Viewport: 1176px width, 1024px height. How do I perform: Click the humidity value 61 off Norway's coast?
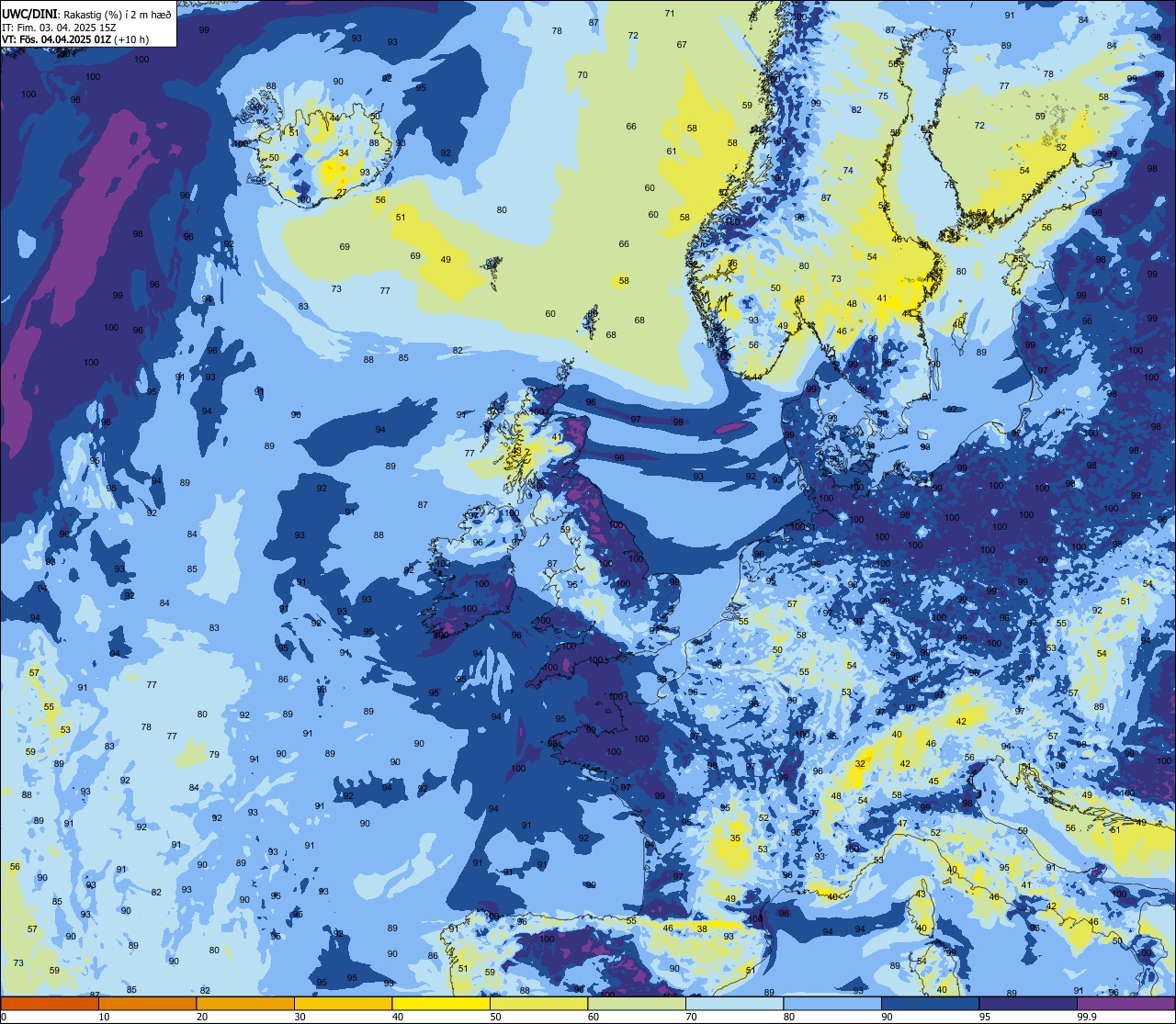tap(672, 152)
